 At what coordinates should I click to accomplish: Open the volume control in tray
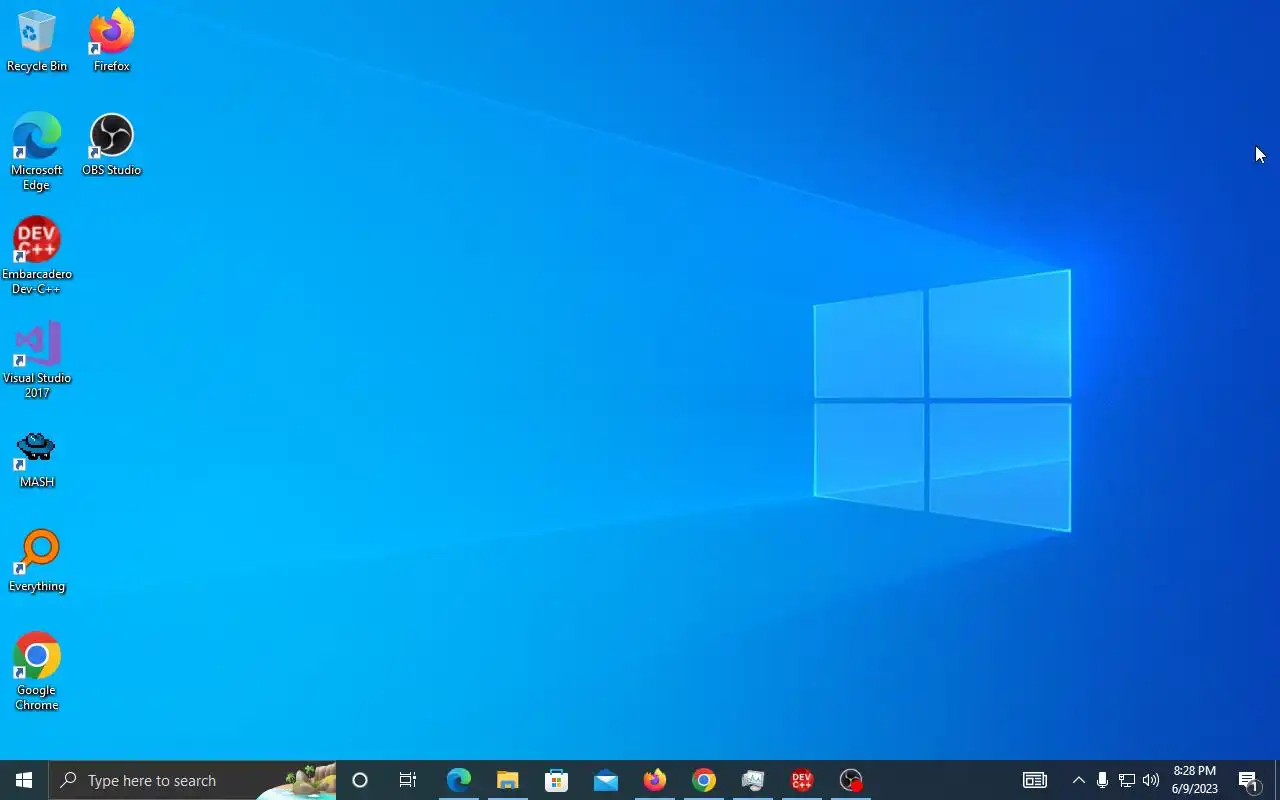point(1151,780)
